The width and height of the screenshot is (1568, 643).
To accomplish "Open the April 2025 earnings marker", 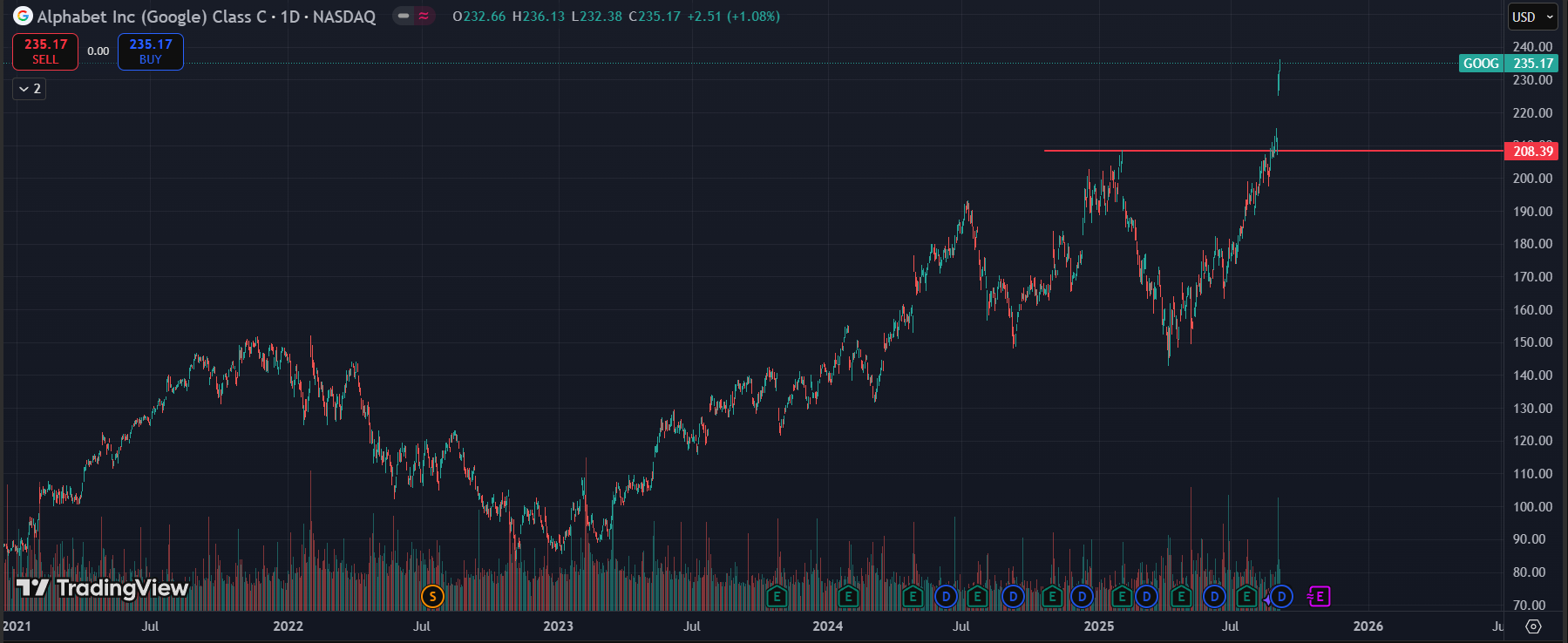I will tap(1181, 597).
